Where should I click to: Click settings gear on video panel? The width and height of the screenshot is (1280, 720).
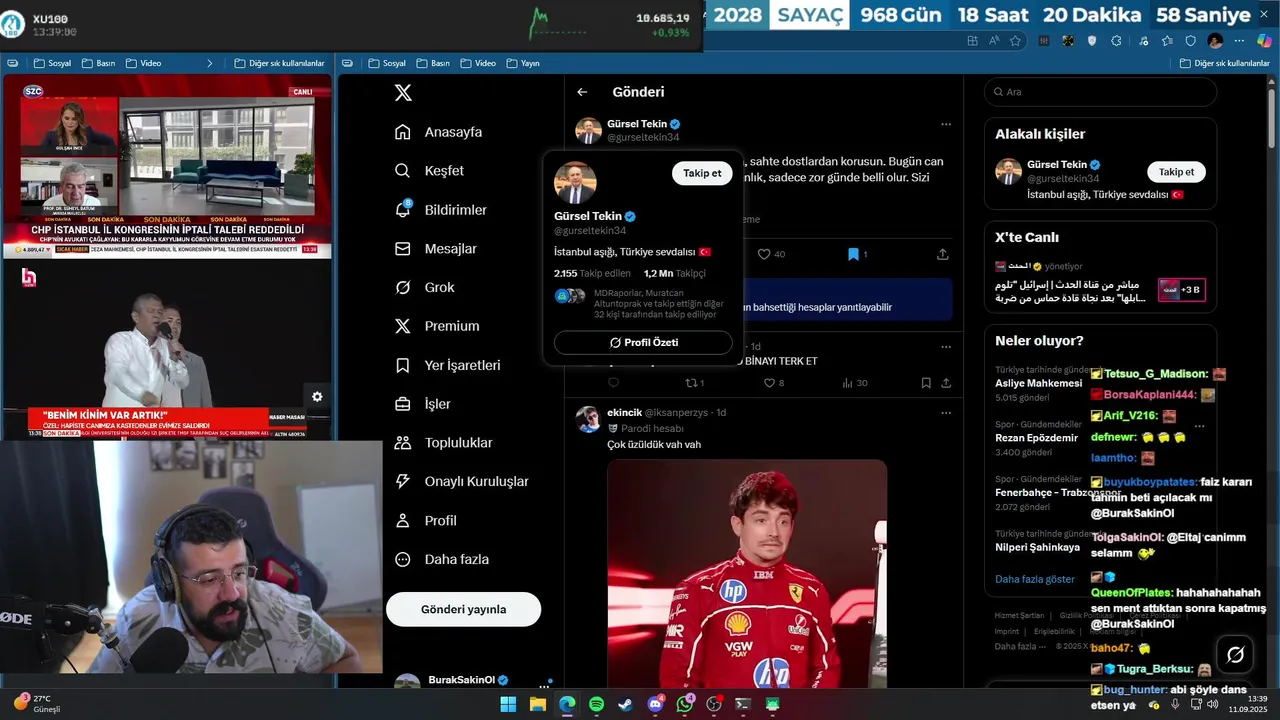click(317, 397)
